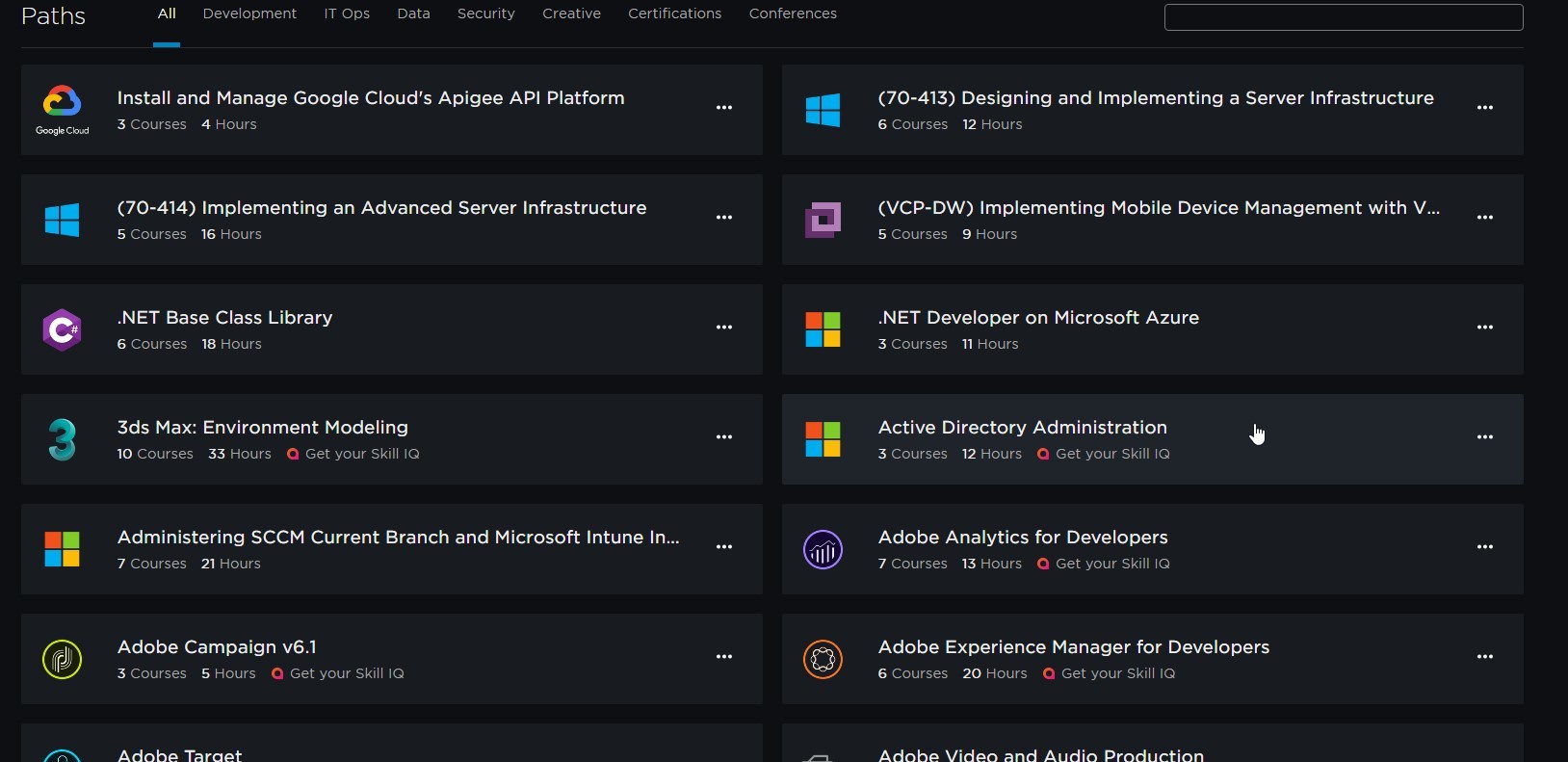Click the Google Cloud logo icon

pyautogui.click(x=63, y=110)
